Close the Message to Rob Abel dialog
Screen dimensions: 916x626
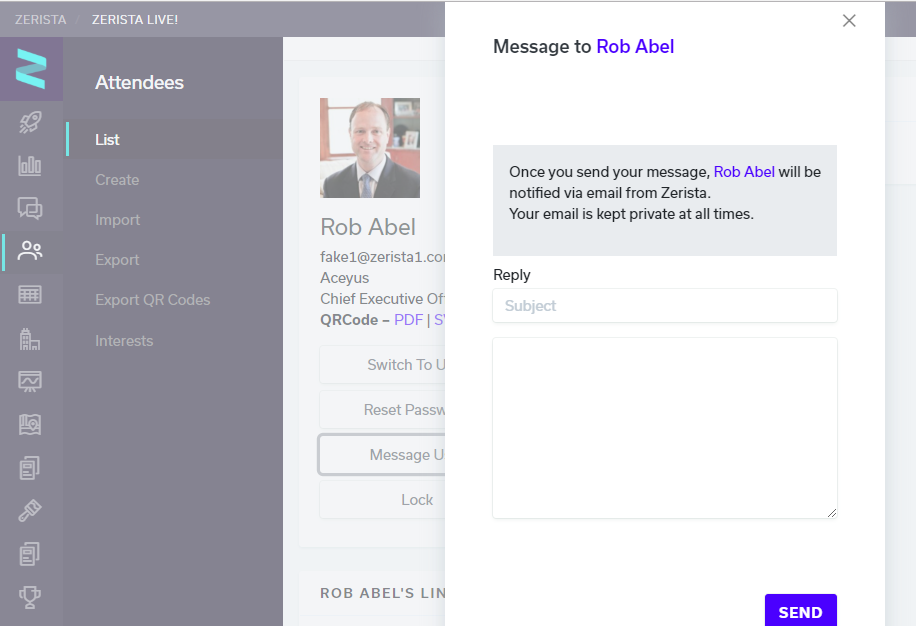(849, 20)
